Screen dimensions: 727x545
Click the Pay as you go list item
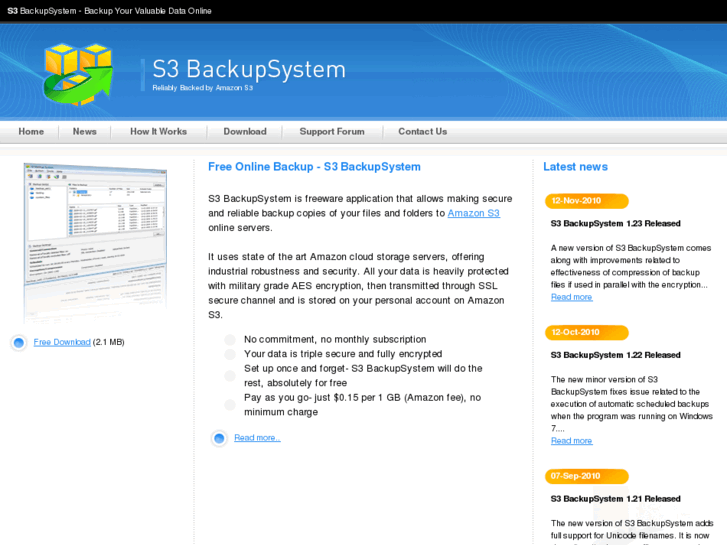363,405
